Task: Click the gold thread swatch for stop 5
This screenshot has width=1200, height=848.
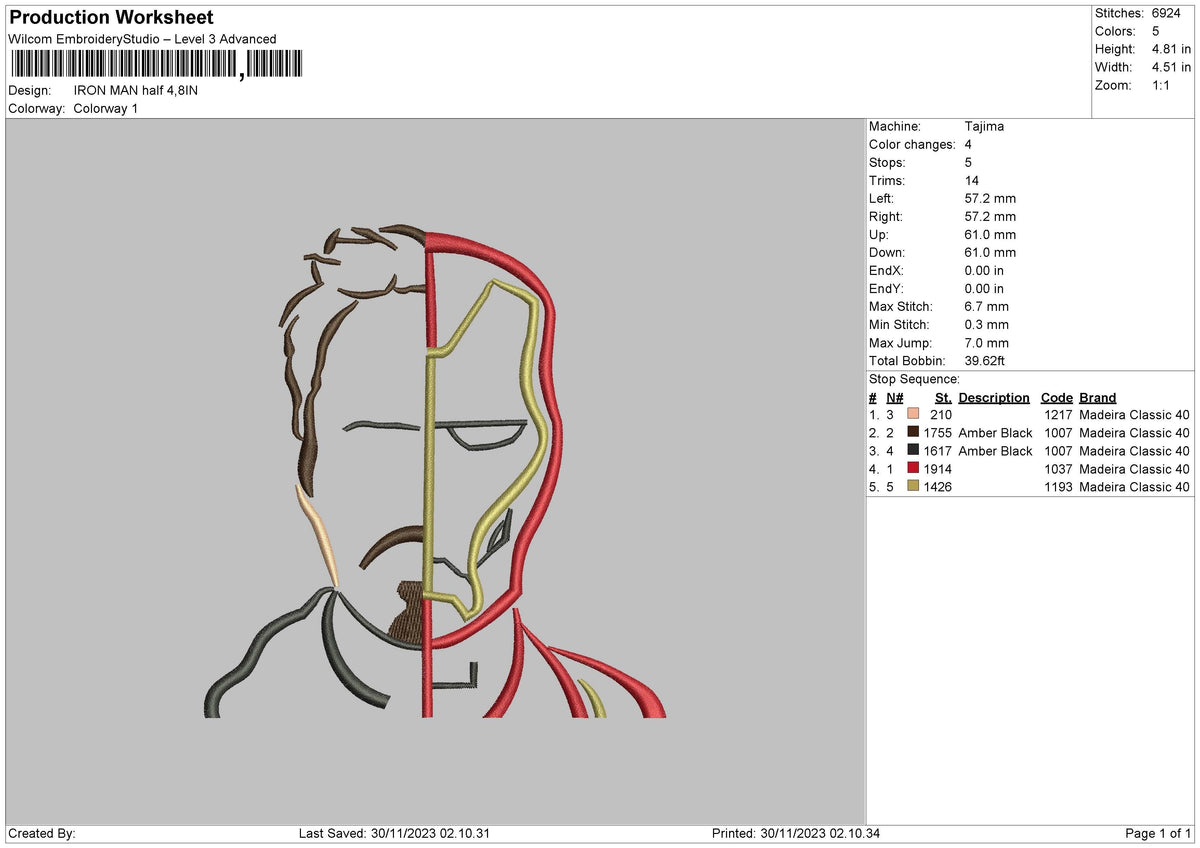Action: (913, 487)
